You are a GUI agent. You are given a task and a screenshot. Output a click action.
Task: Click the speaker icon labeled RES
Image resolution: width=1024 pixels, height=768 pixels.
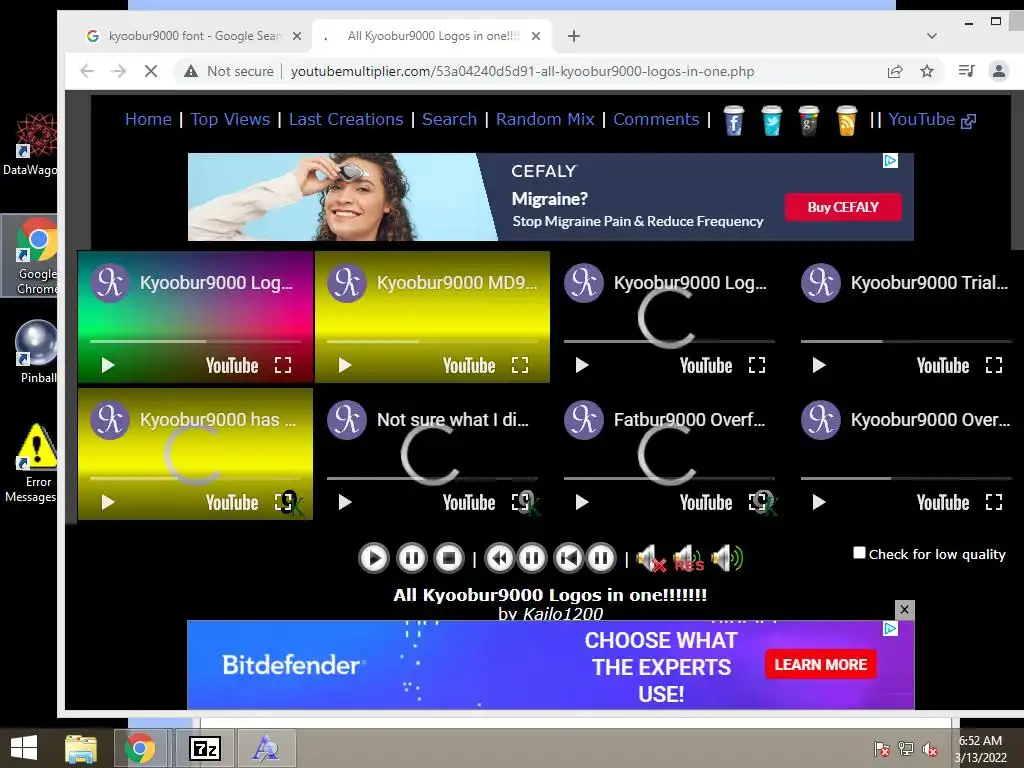688,559
